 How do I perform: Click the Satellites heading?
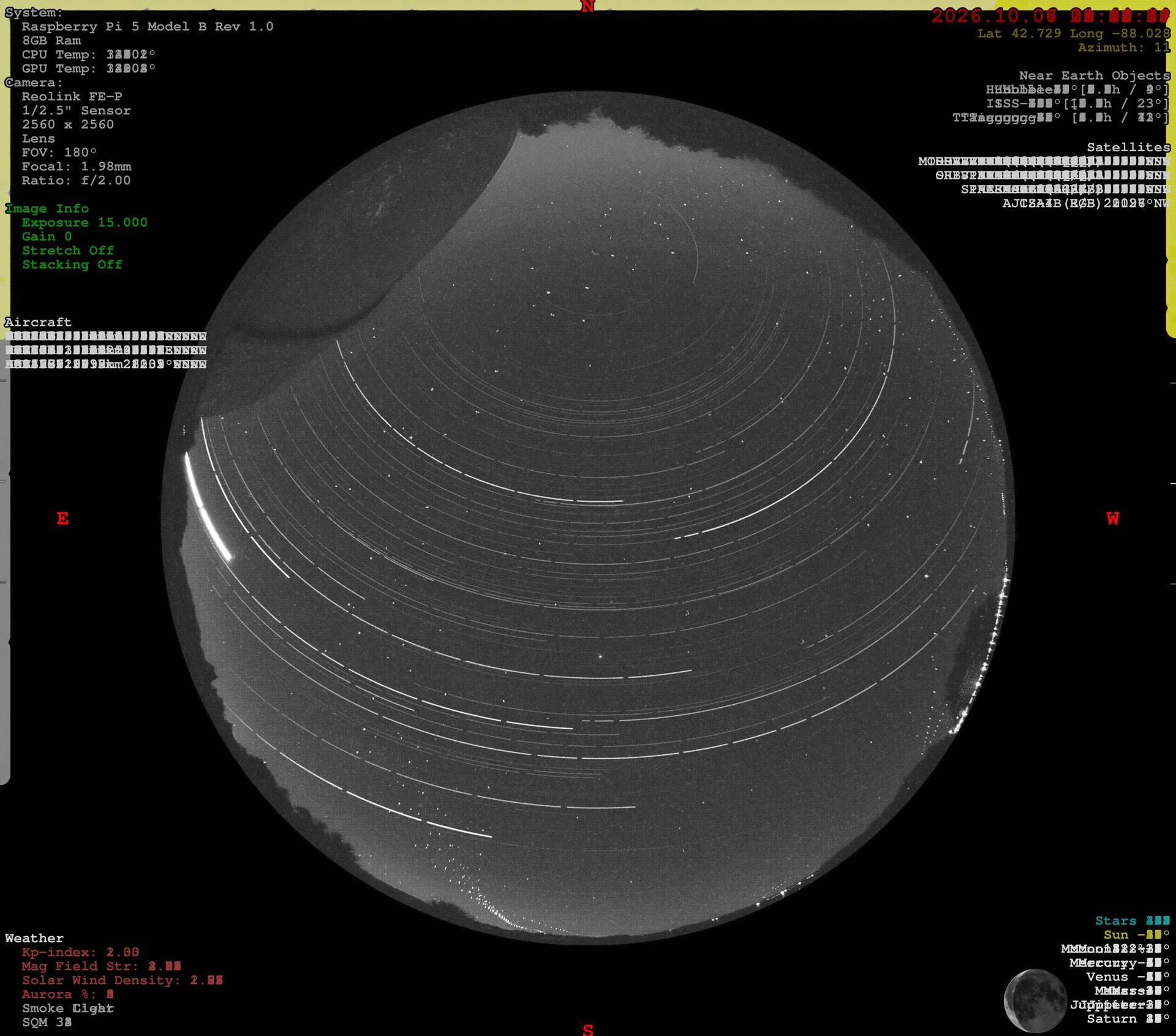[1128, 147]
